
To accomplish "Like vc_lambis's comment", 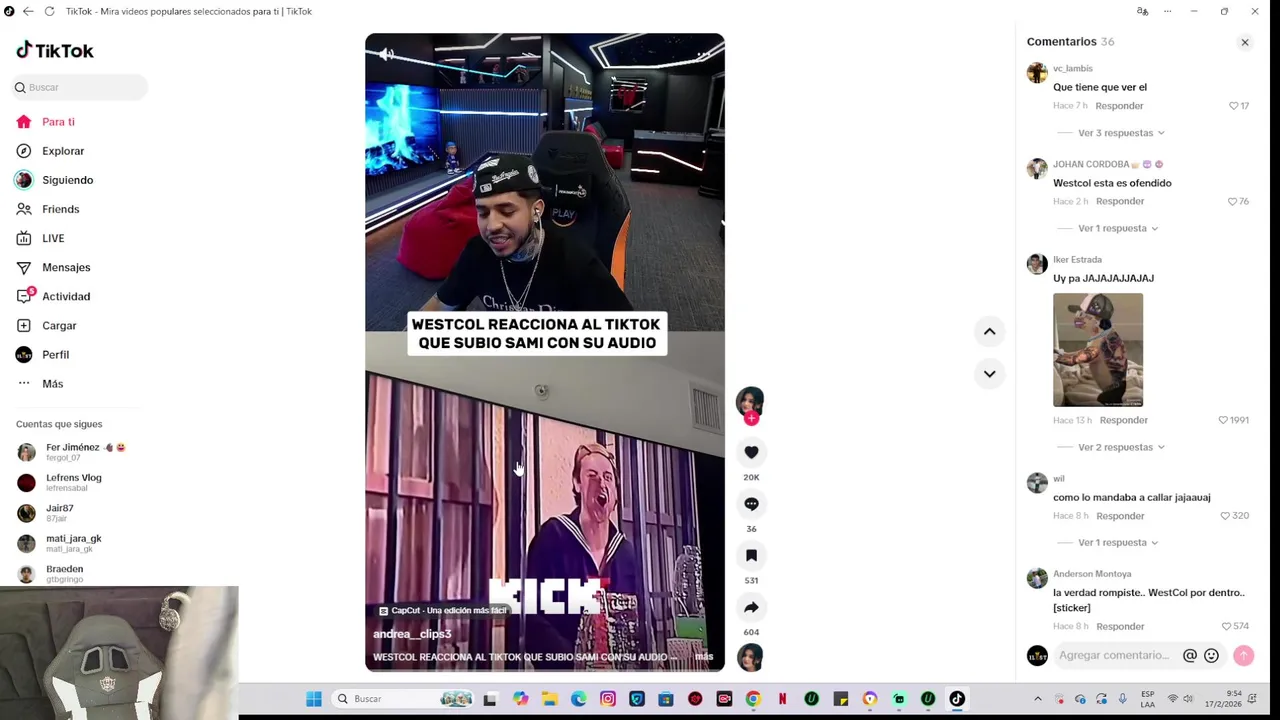I will (x=1233, y=106).
